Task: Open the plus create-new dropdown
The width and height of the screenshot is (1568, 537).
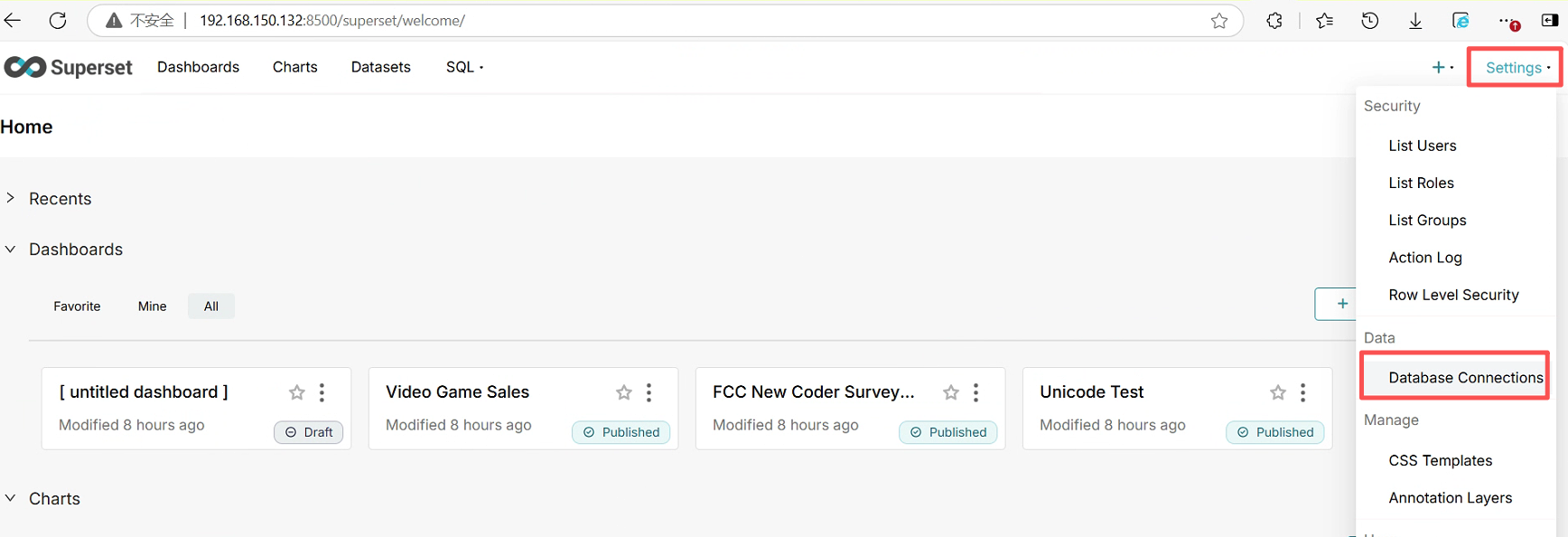Action: (1442, 67)
